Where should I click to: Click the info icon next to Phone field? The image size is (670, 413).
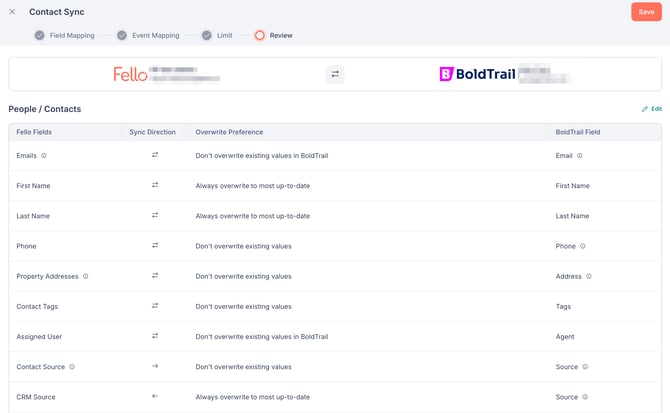click(583, 246)
